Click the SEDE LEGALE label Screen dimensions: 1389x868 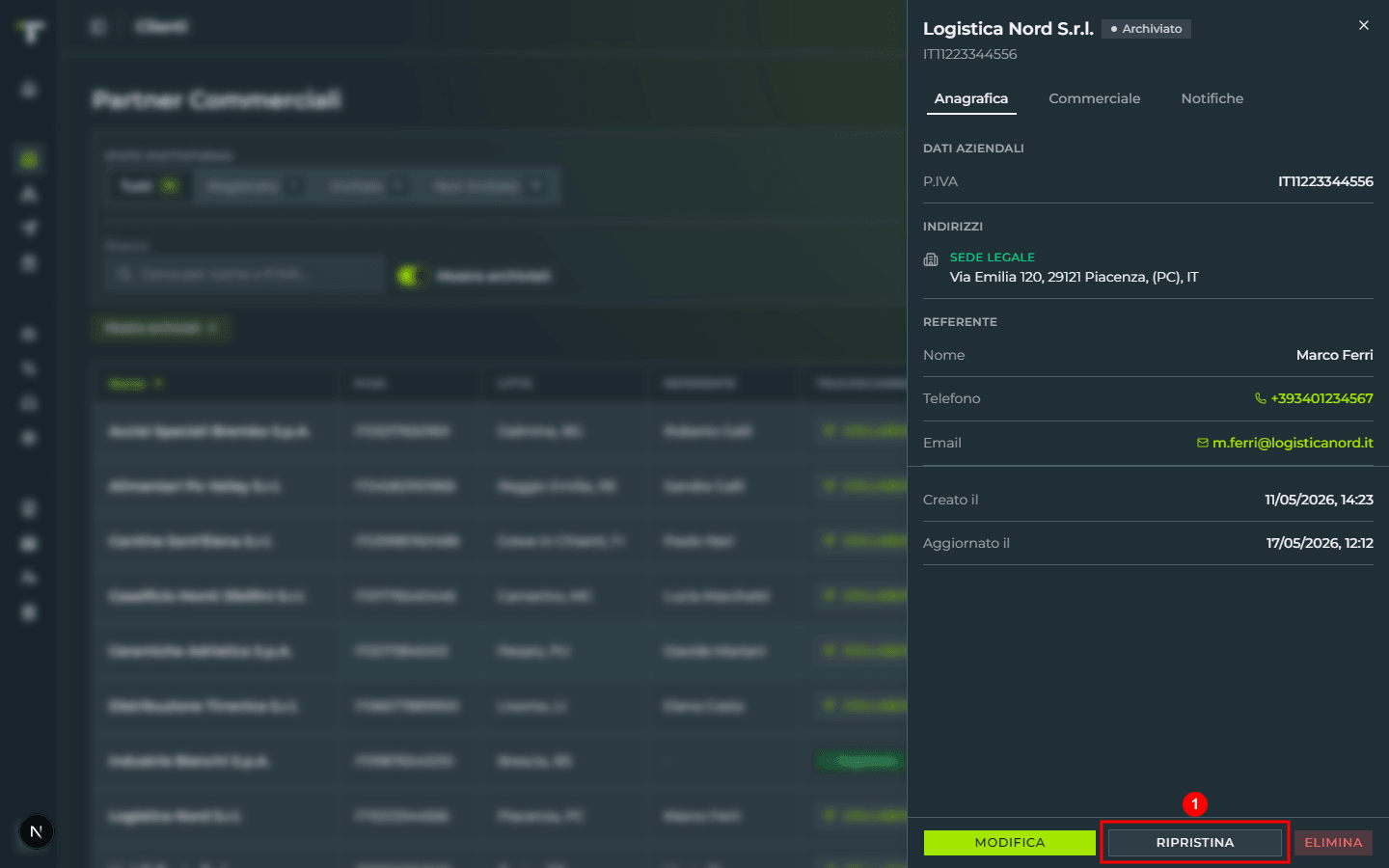tap(993, 258)
